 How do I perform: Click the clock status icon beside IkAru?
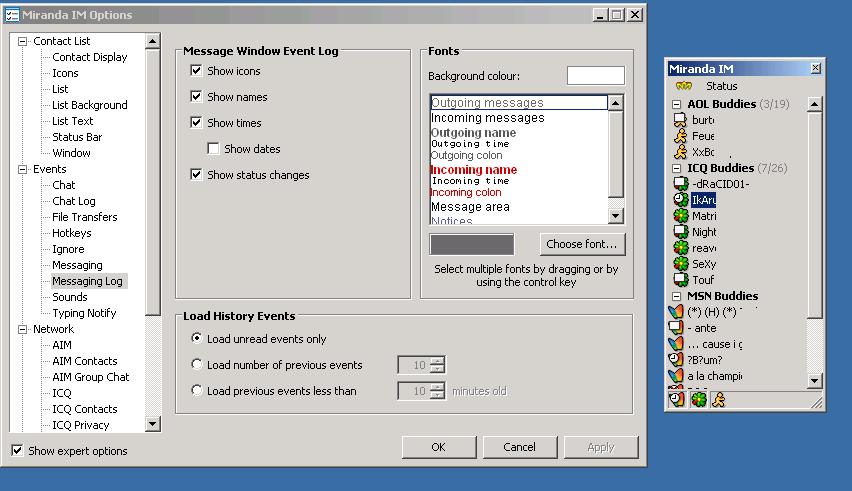pos(680,200)
